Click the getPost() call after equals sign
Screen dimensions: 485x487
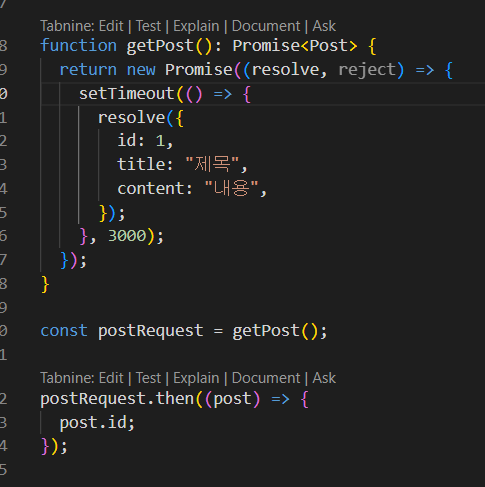pos(275,331)
